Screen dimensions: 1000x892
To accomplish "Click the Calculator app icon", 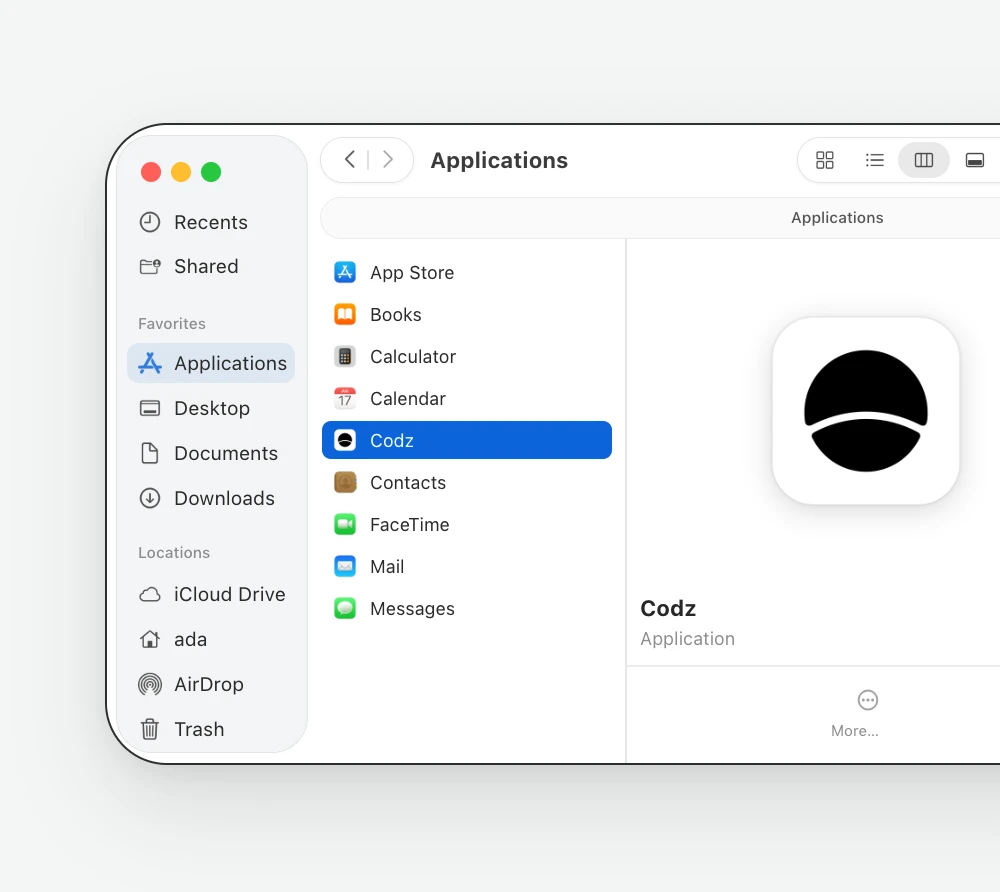I will [x=345, y=356].
